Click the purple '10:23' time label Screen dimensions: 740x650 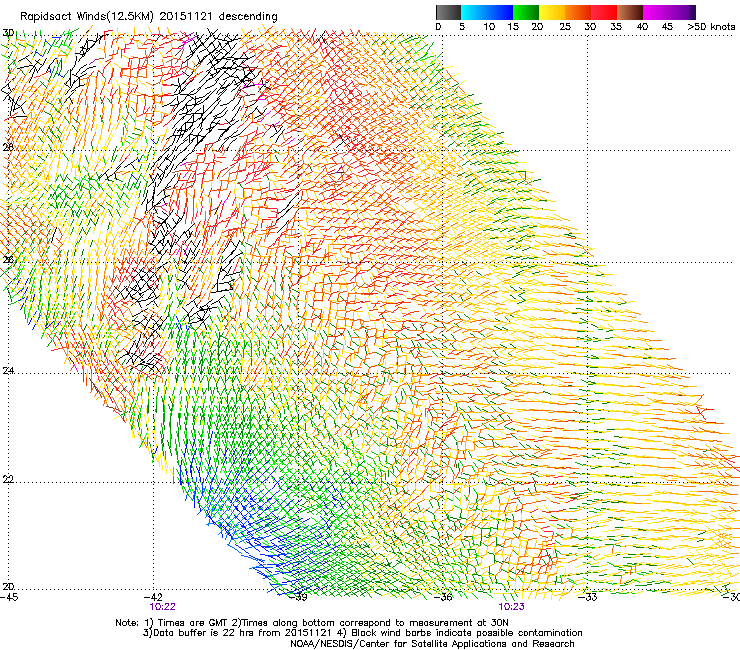point(512,607)
